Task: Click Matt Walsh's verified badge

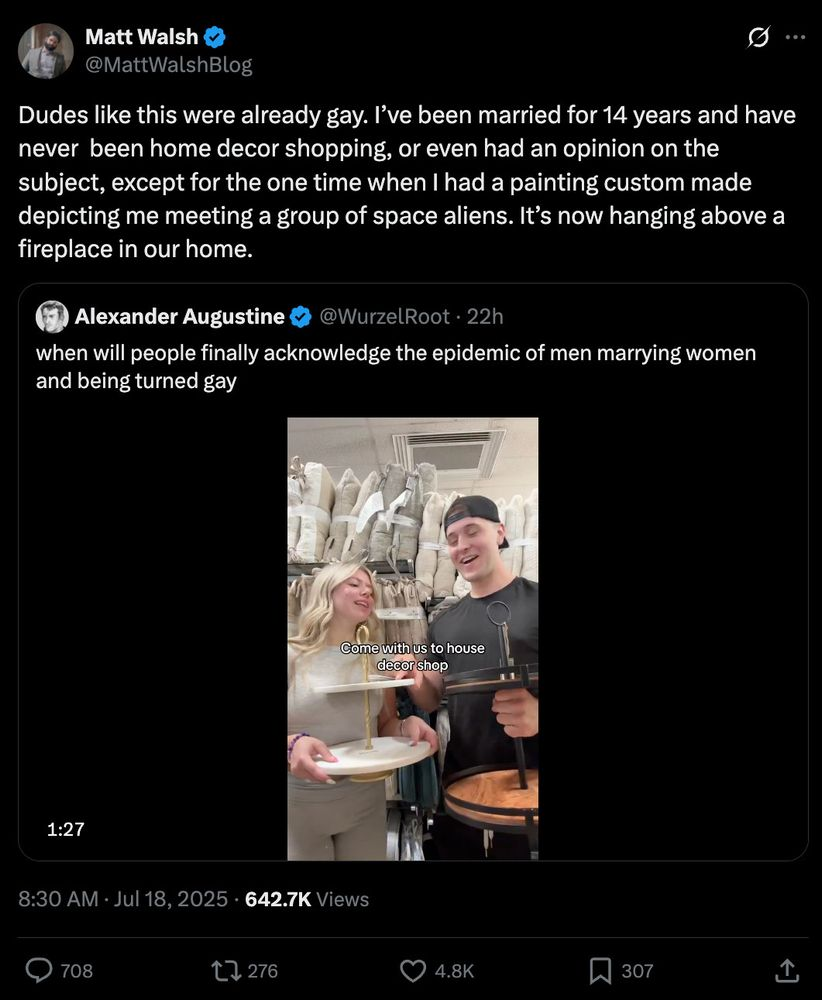Action: pos(215,38)
